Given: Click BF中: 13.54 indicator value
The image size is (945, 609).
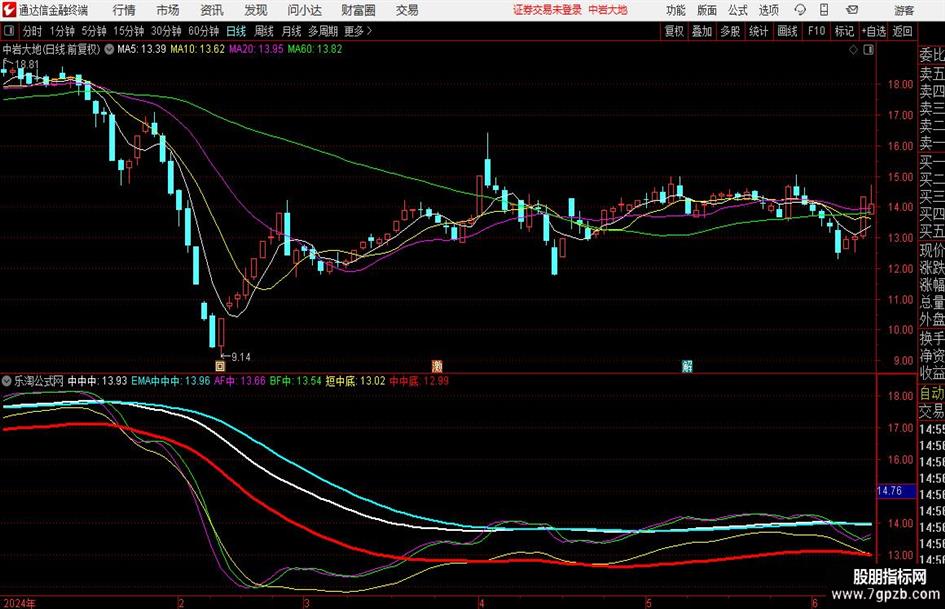Looking at the screenshot, I should 295,381.
